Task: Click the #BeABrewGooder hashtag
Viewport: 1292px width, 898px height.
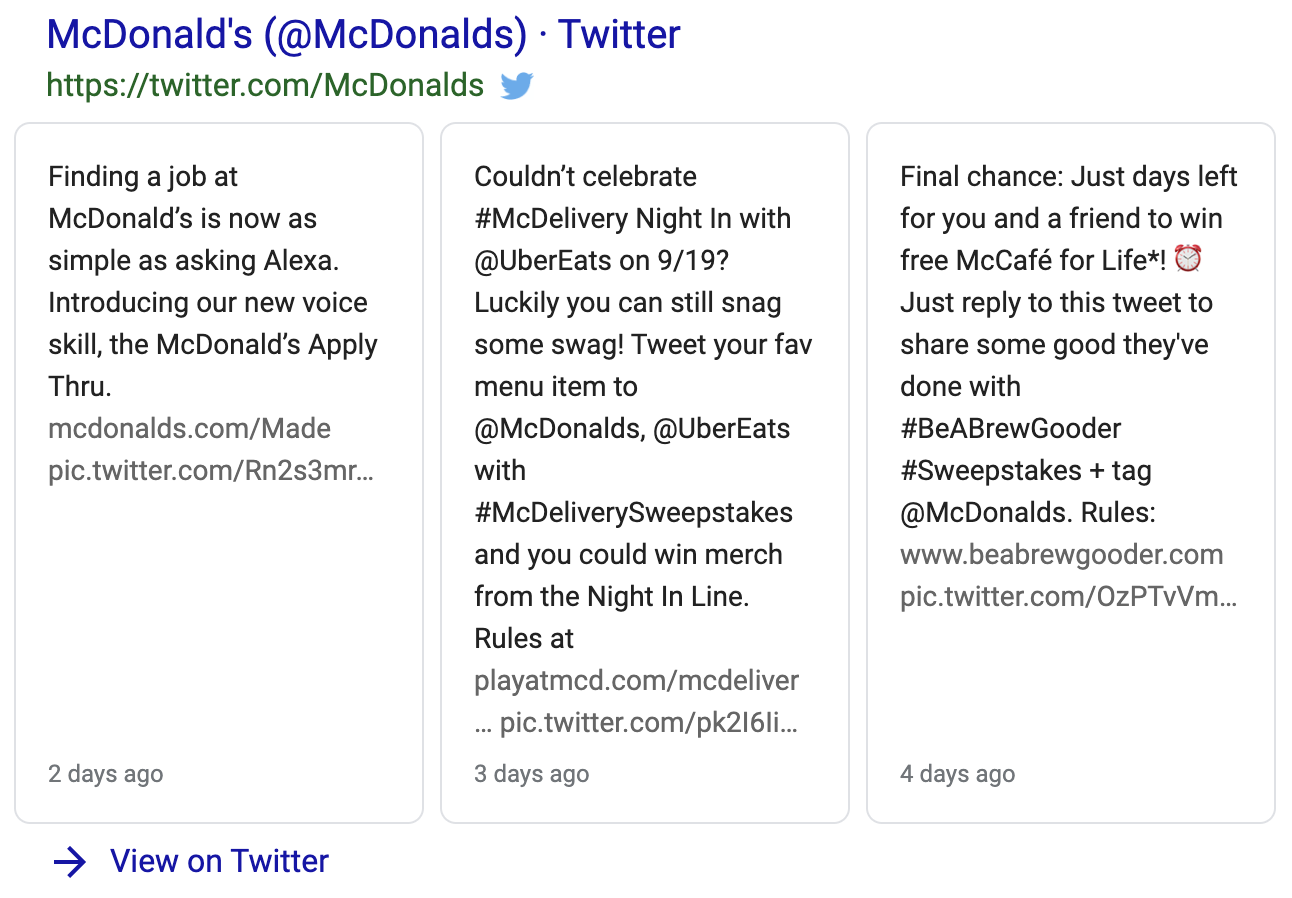Action: point(1010,429)
